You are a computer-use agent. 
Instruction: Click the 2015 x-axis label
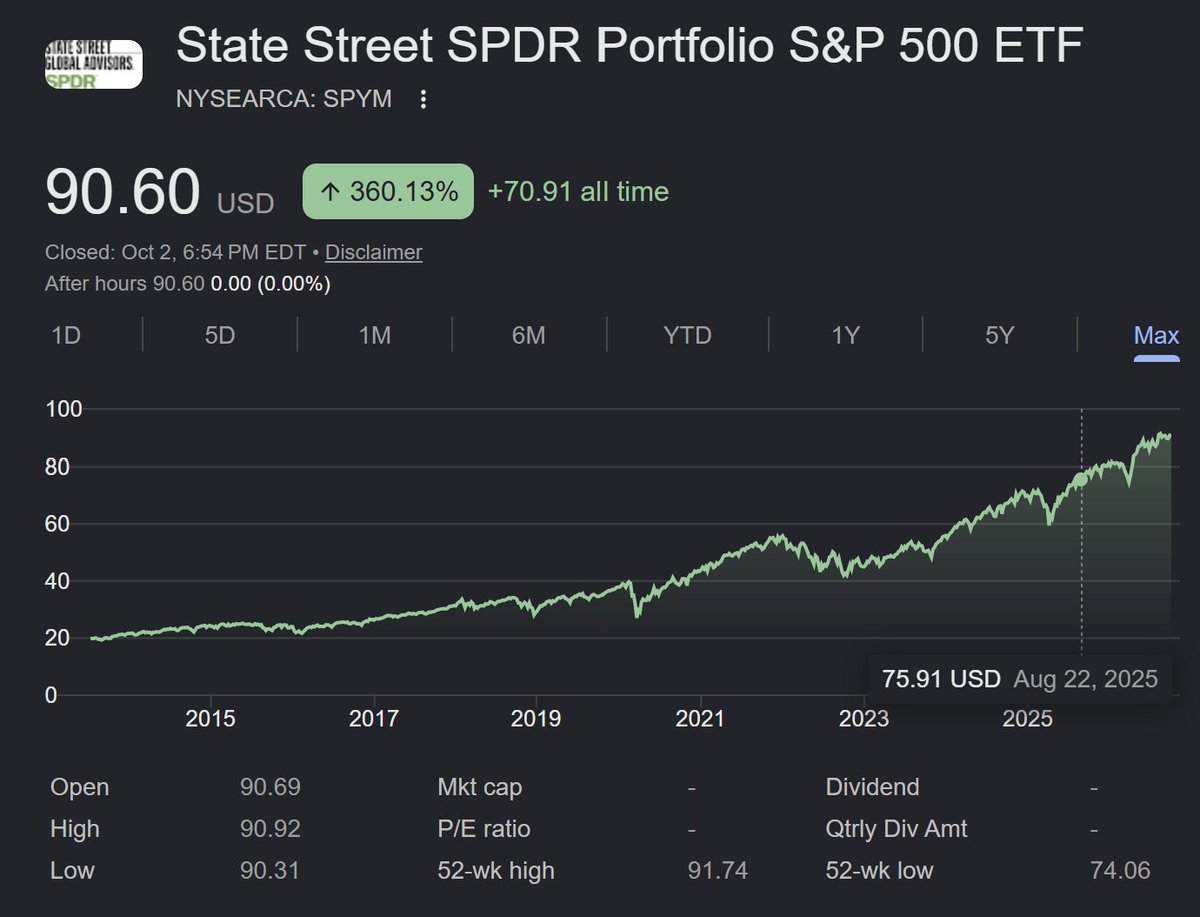click(x=210, y=719)
